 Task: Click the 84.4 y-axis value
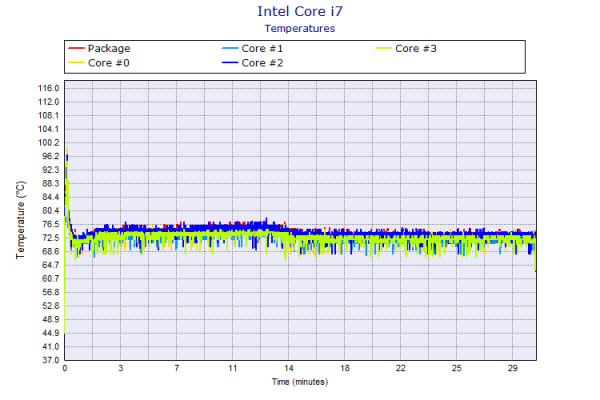[x=51, y=197]
